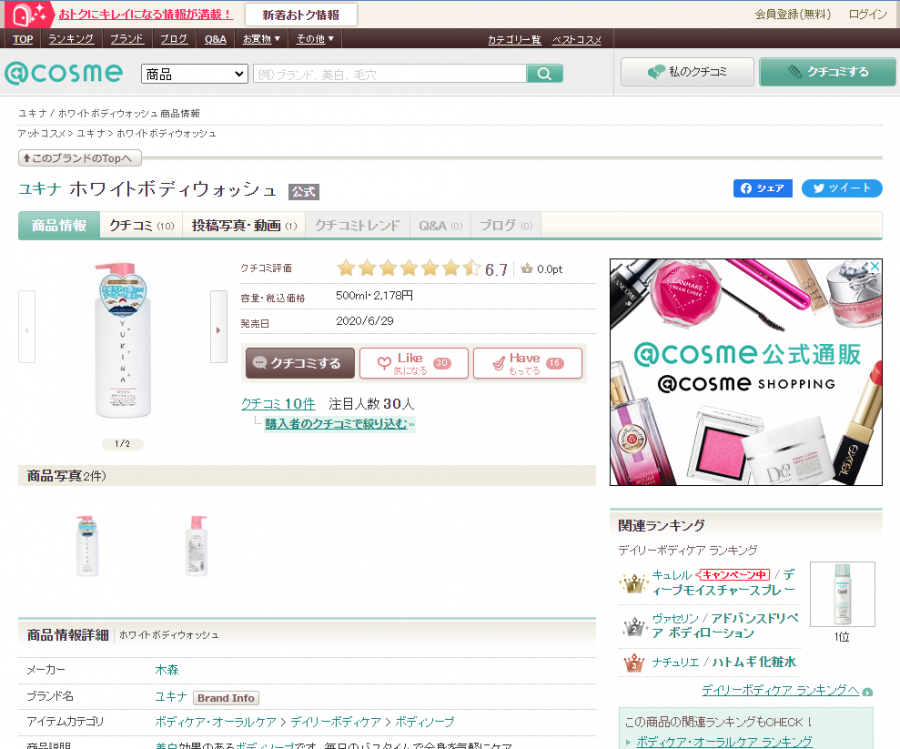Switch to the Q&A (0) tab
900x749 pixels.
click(x=440, y=225)
